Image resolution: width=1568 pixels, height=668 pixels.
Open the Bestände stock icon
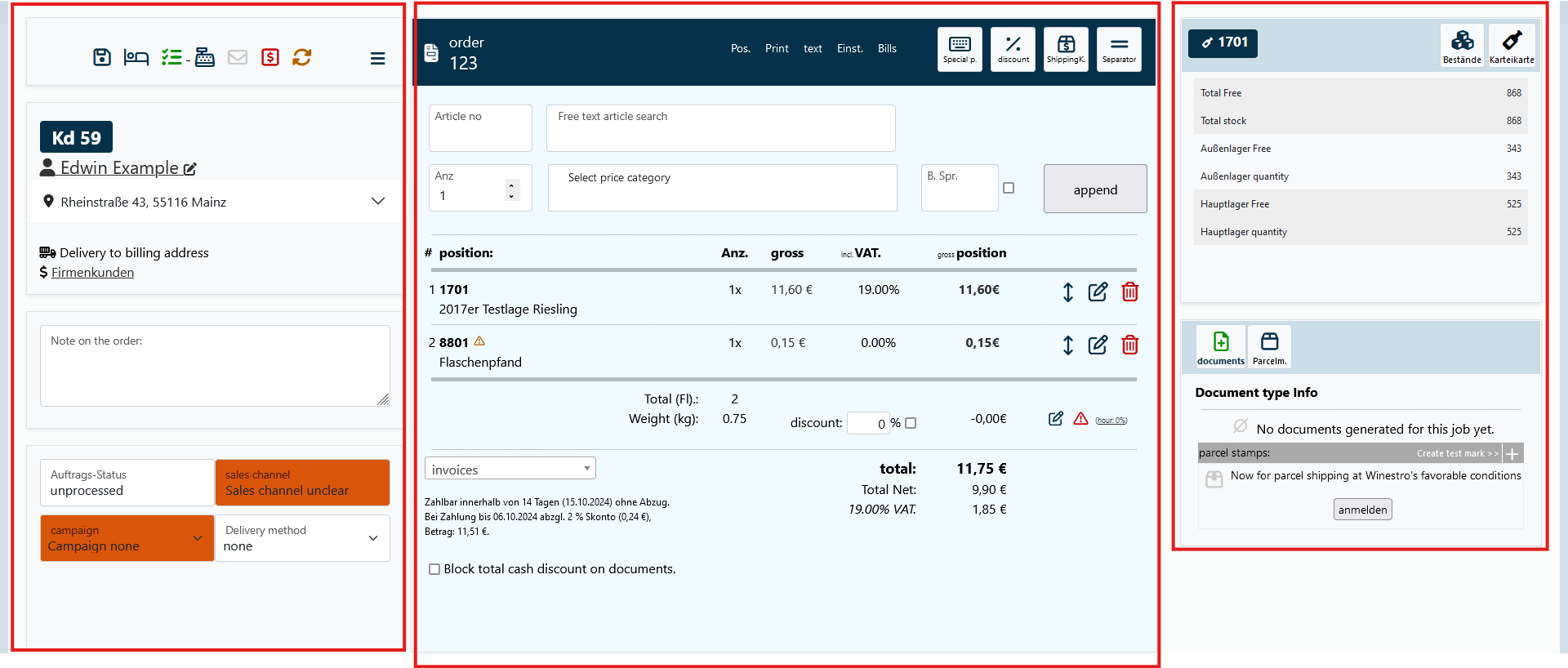click(x=1462, y=46)
